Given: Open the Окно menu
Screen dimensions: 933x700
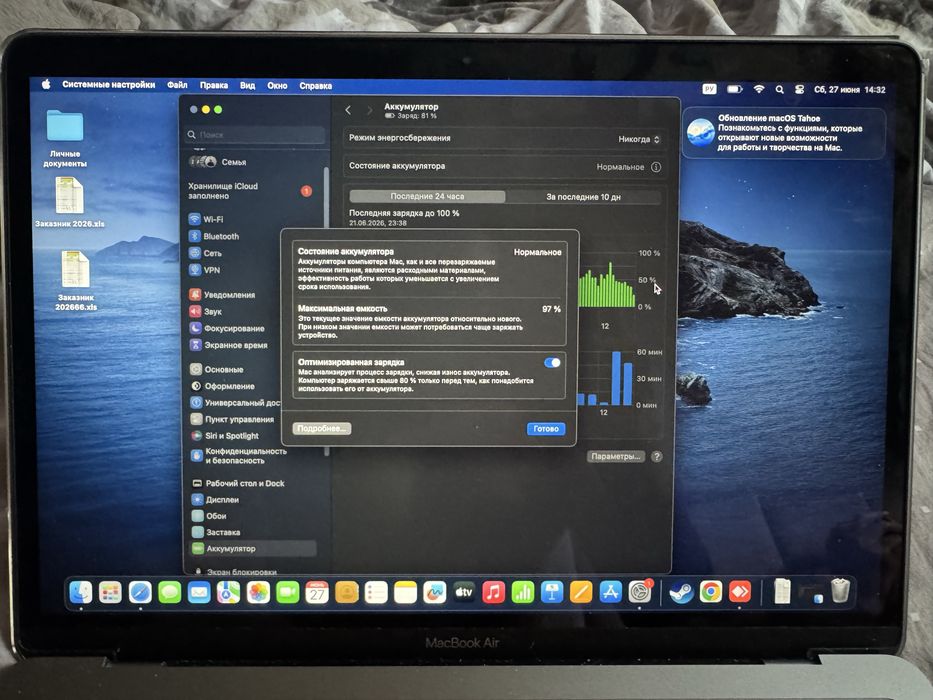Looking at the screenshot, I should pyautogui.click(x=277, y=86).
